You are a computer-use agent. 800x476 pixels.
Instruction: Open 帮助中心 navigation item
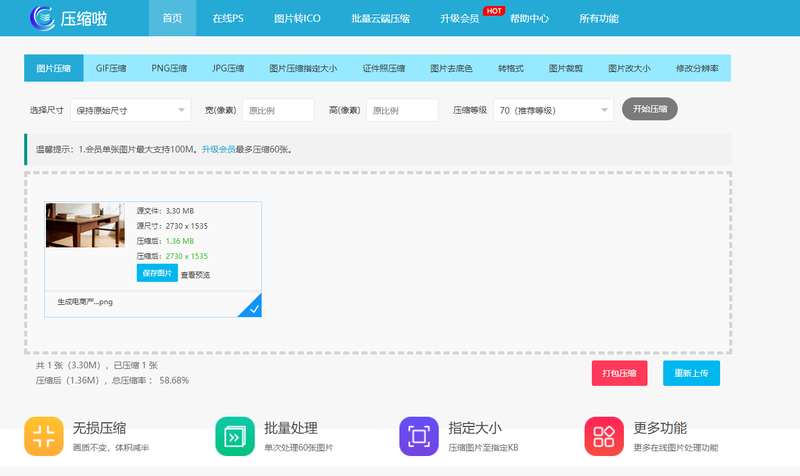pos(529,18)
